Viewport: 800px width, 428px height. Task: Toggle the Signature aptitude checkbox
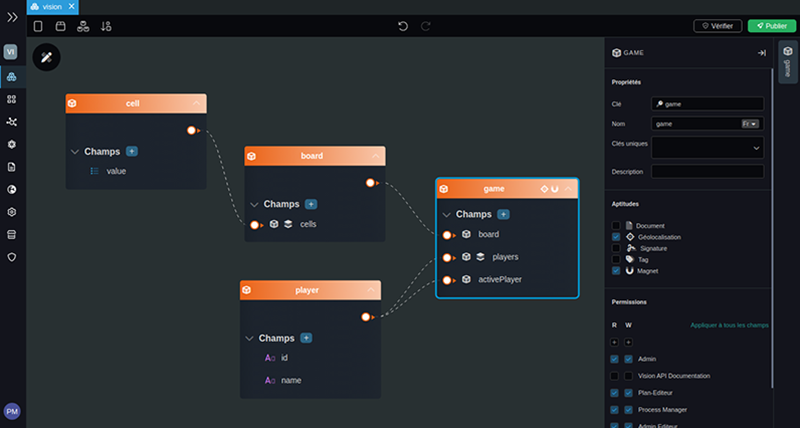tap(616, 248)
